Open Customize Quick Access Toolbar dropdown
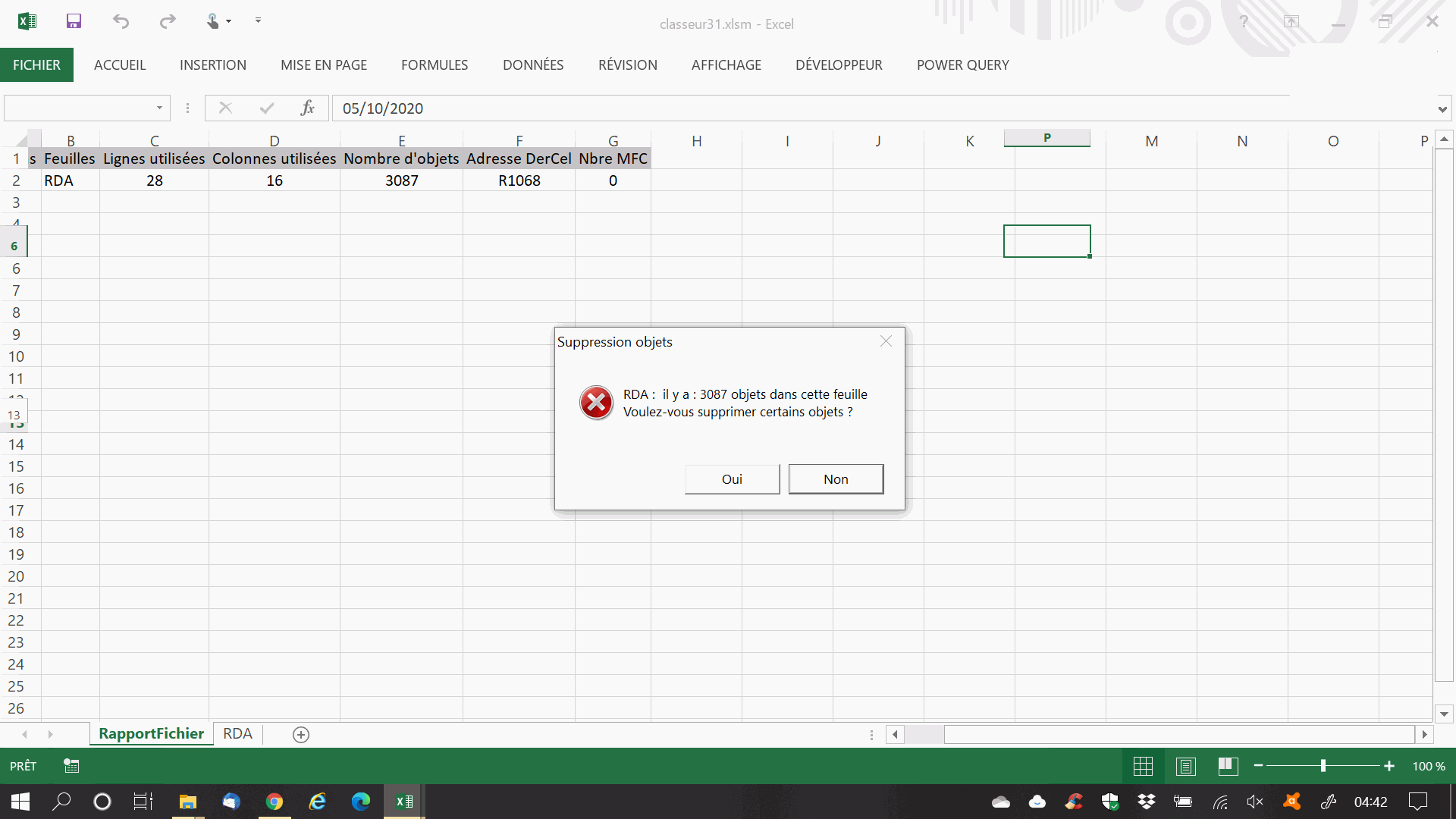This screenshot has height=819, width=1456. tap(258, 20)
